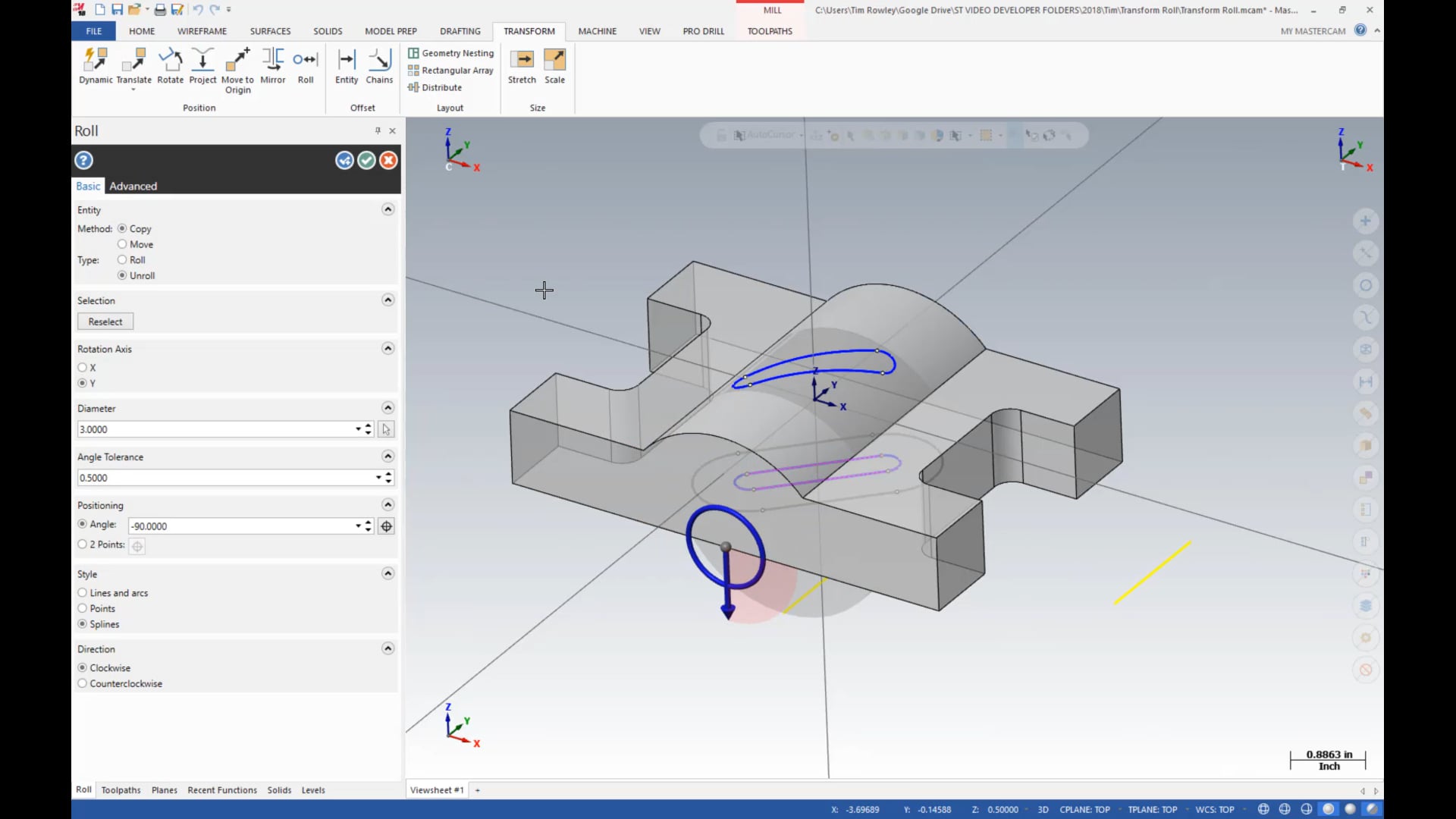
Task: Select the Rotate tool
Action: click(170, 66)
